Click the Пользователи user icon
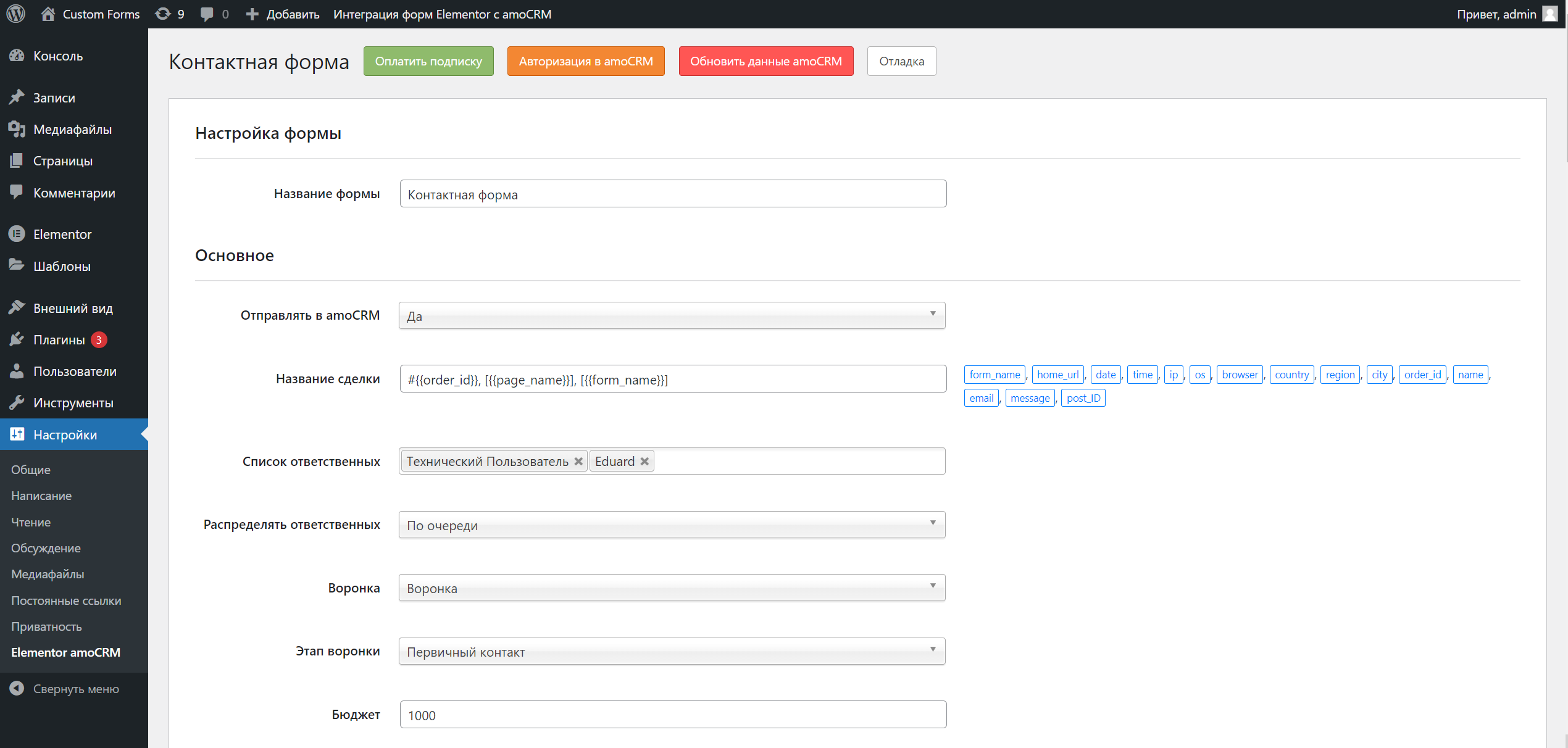 tap(17, 371)
